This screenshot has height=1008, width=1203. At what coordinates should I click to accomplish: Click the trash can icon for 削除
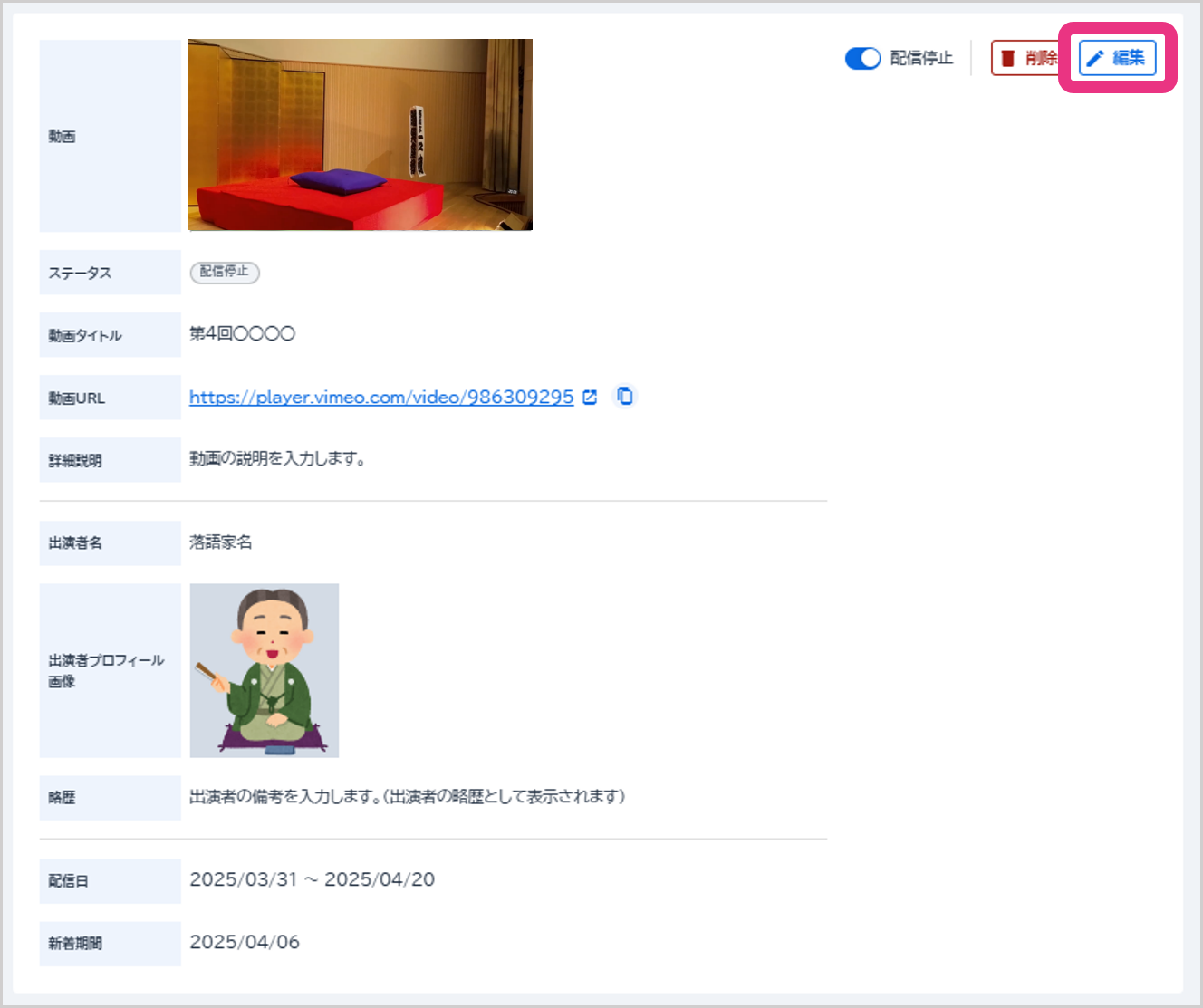1008,59
